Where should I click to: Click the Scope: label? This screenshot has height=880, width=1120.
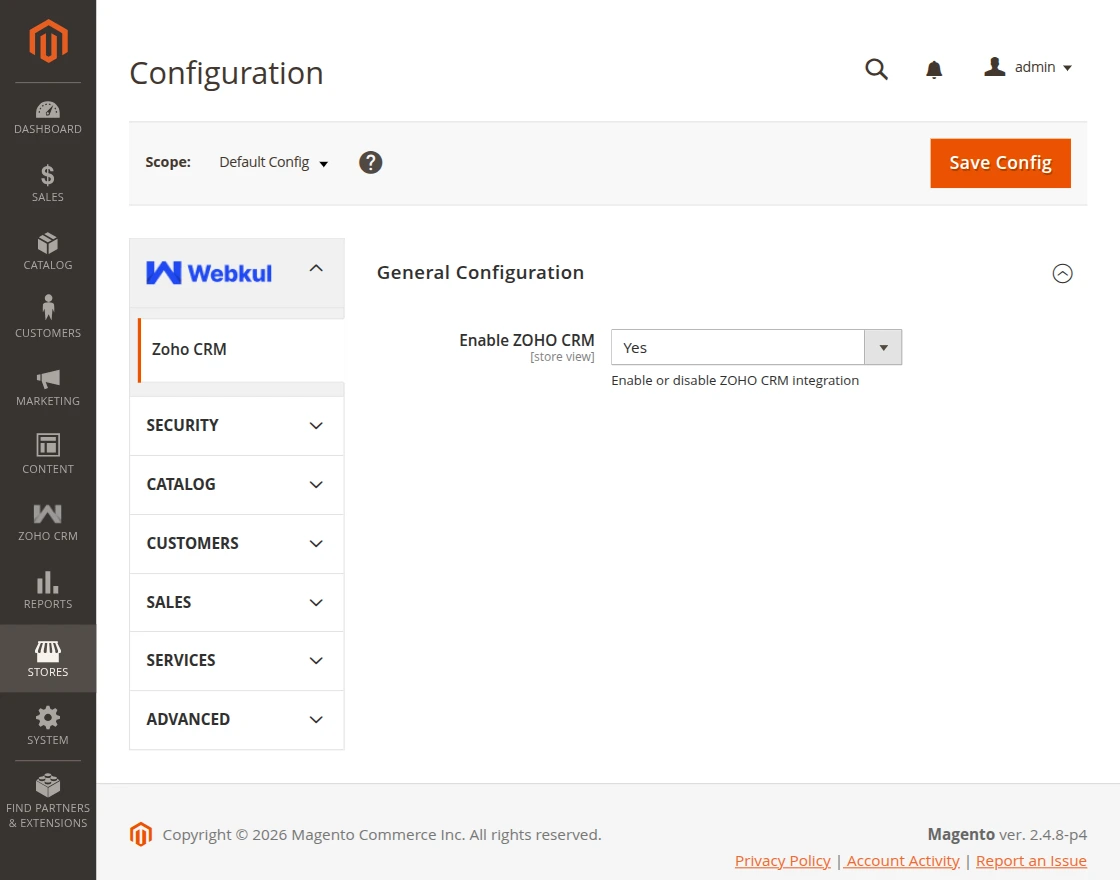(x=168, y=162)
